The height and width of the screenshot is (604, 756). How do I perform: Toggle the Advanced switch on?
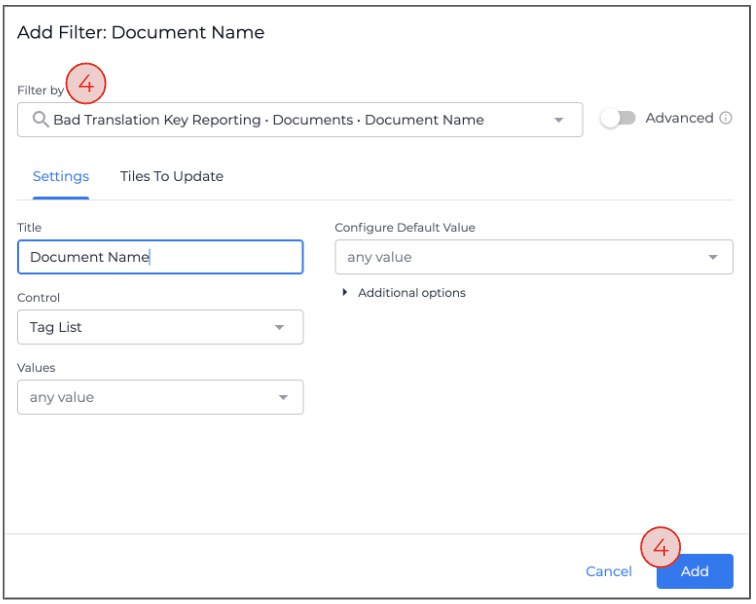point(618,118)
